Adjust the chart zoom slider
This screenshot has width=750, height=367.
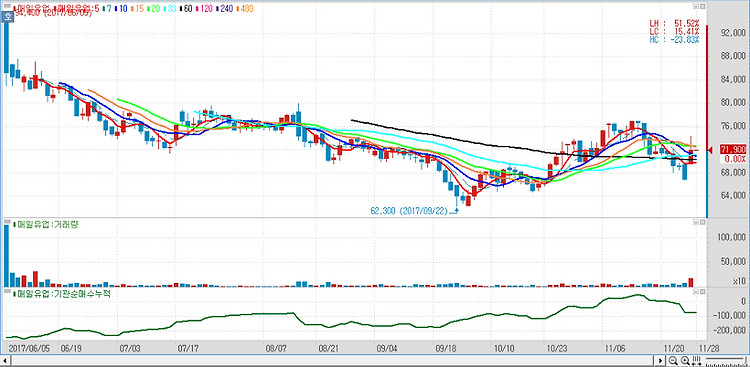[727, 360]
